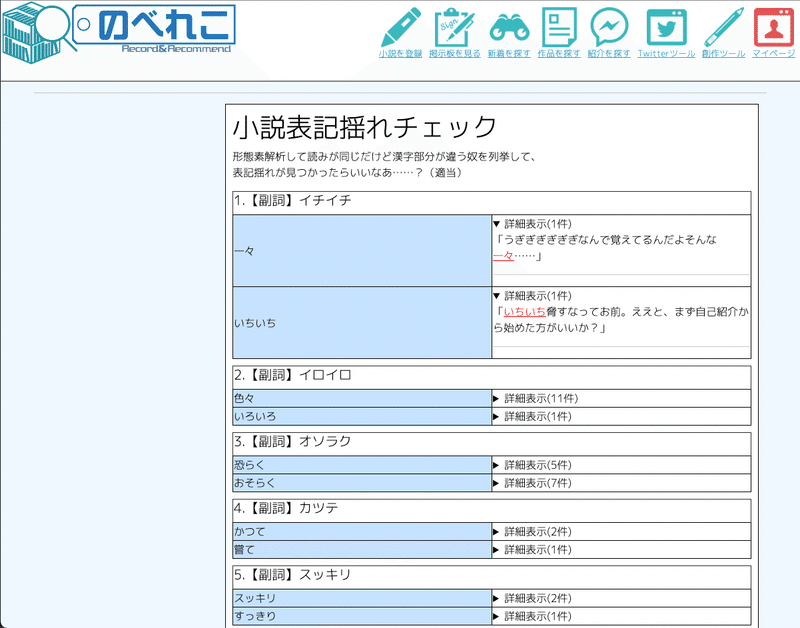The height and width of the screenshot is (628, 800).
Task: Click the pen icon for 小説を登録
Action: click(x=401, y=27)
